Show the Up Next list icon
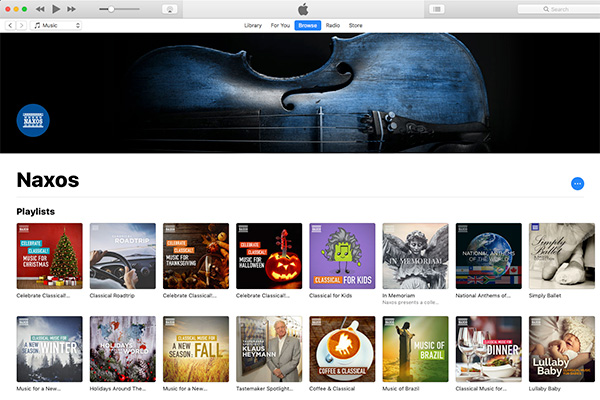The height and width of the screenshot is (400, 600). coord(437,9)
